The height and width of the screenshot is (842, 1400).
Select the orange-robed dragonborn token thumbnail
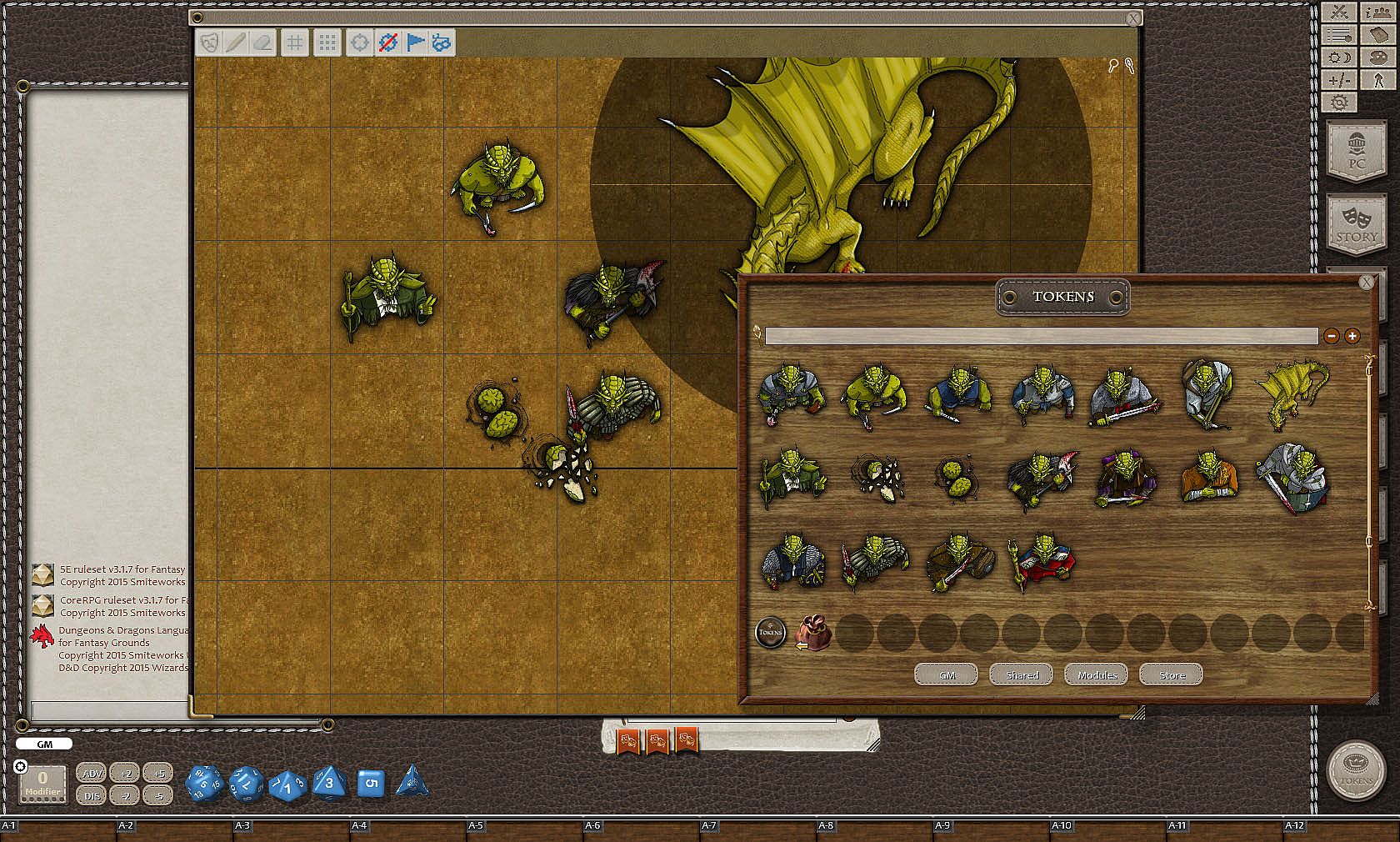pyautogui.click(x=1208, y=478)
